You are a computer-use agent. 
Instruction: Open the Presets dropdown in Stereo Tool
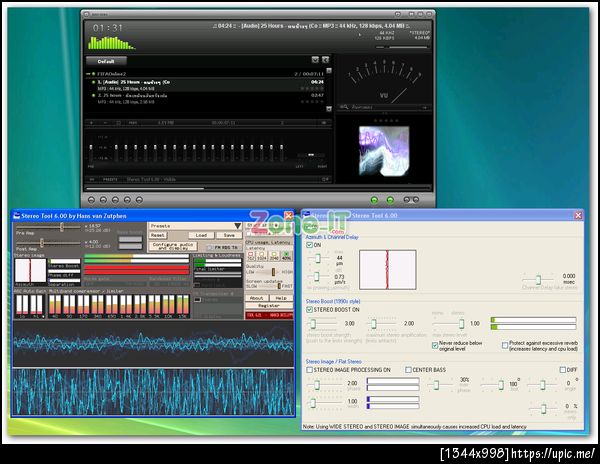pyautogui.click(x=195, y=226)
